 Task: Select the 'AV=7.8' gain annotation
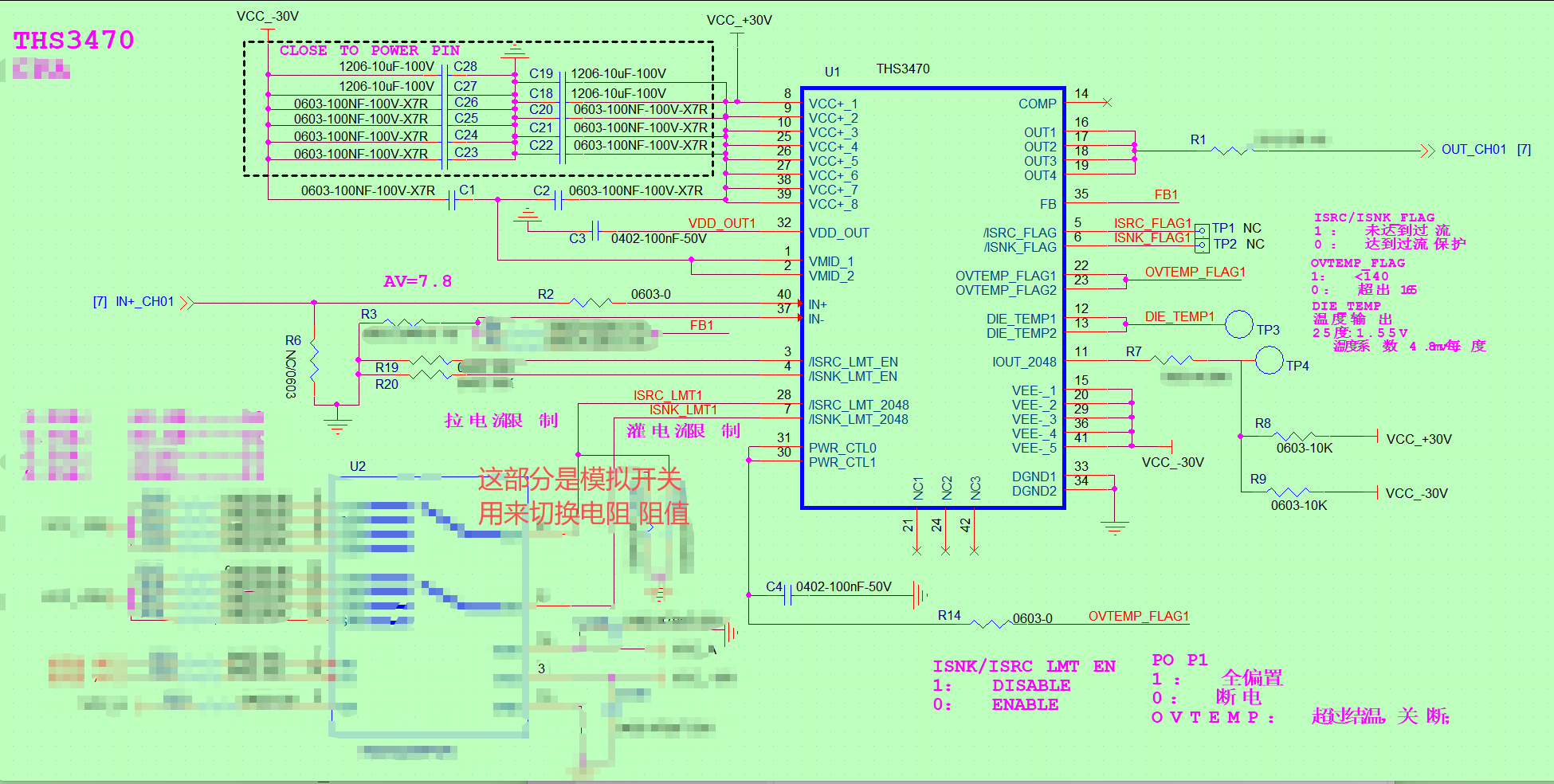(418, 281)
